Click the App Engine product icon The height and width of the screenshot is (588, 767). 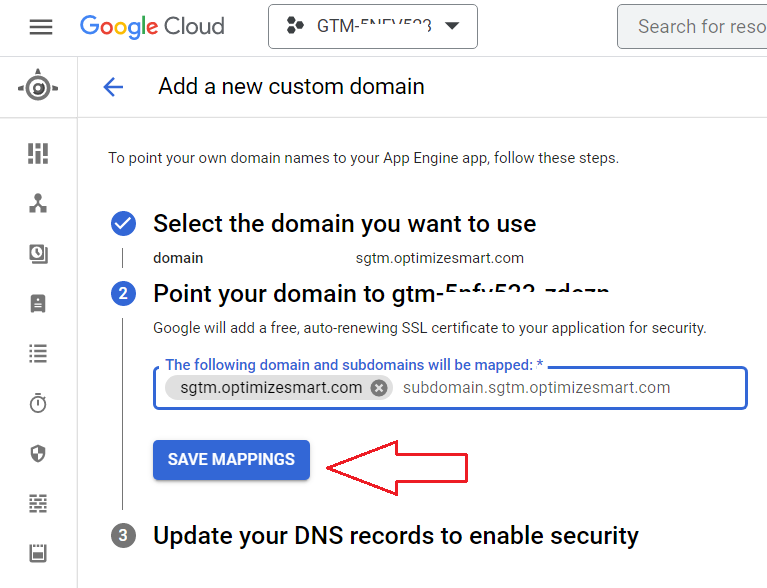[x=38, y=87]
